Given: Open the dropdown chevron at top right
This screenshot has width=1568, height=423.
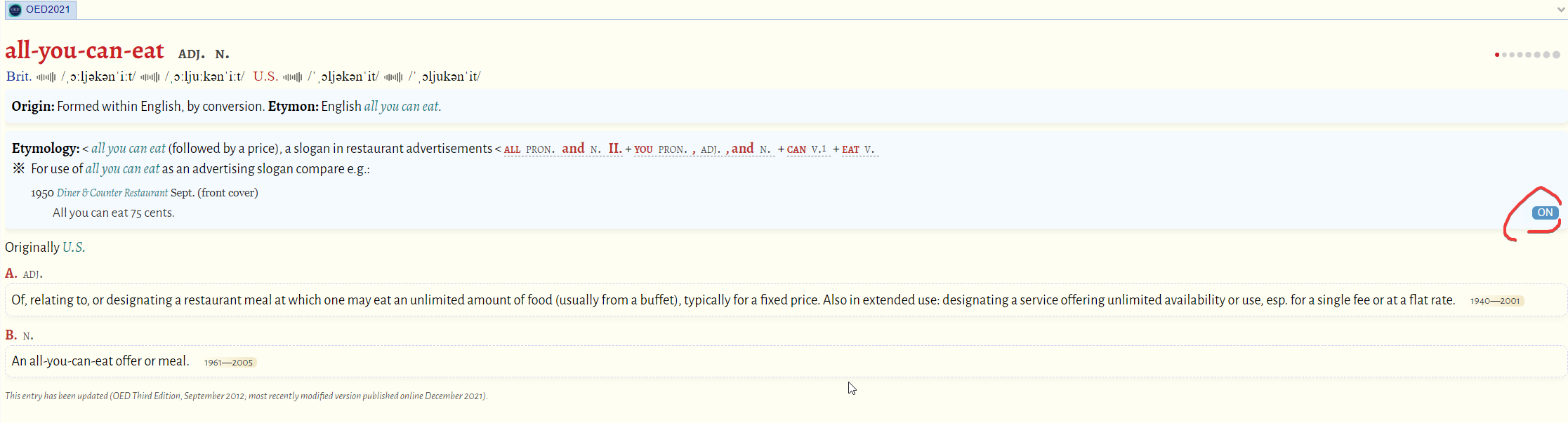Looking at the screenshot, I should [1560, 10].
